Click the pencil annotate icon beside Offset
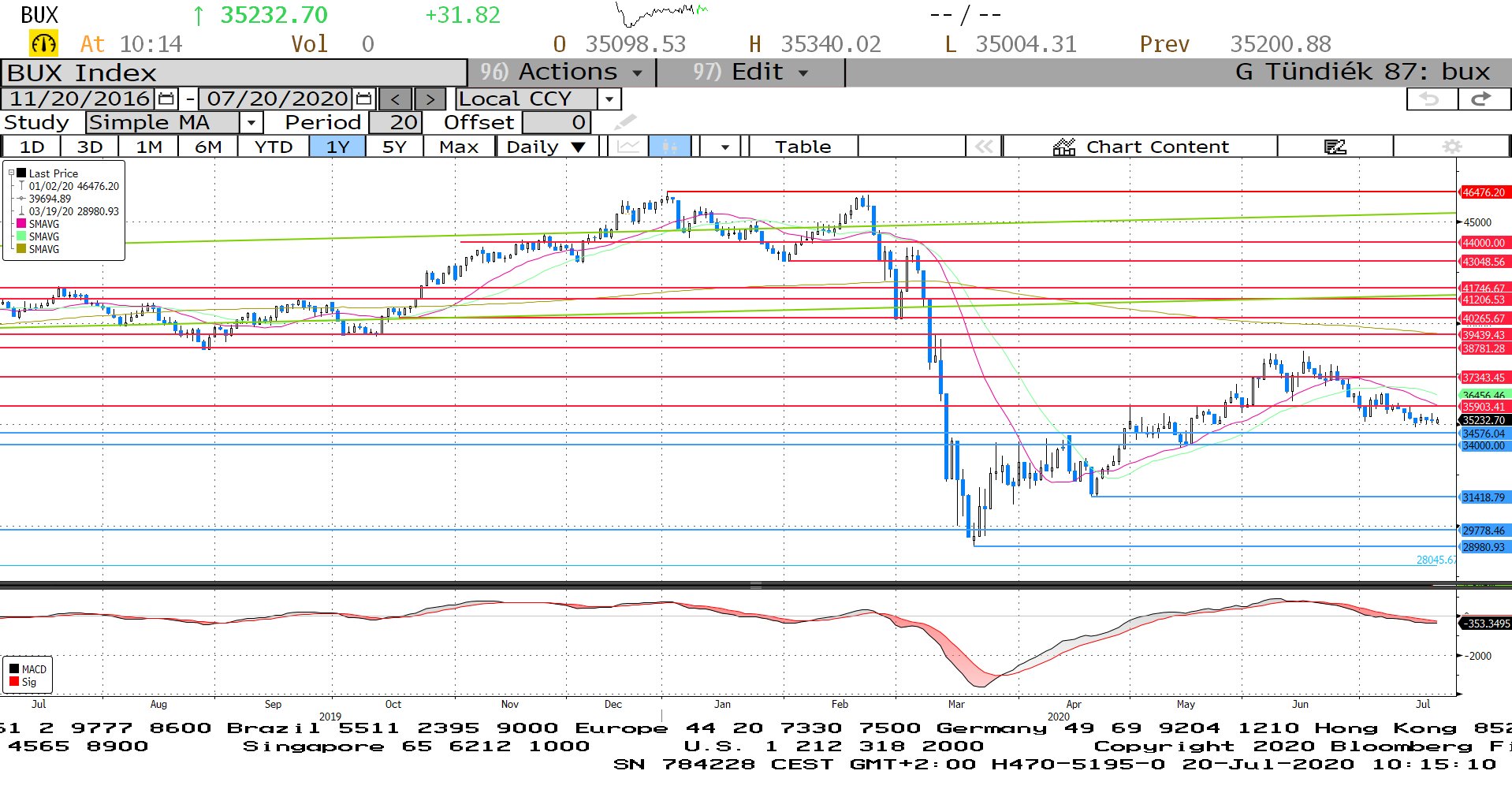The width and height of the screenshot is (1512, 808). [625, 121]
